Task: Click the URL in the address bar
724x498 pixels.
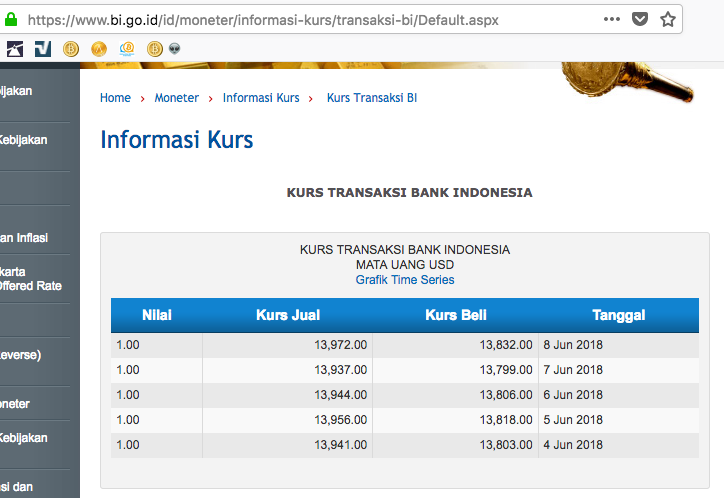Action: pyautogui.click(x=263, y=20)
